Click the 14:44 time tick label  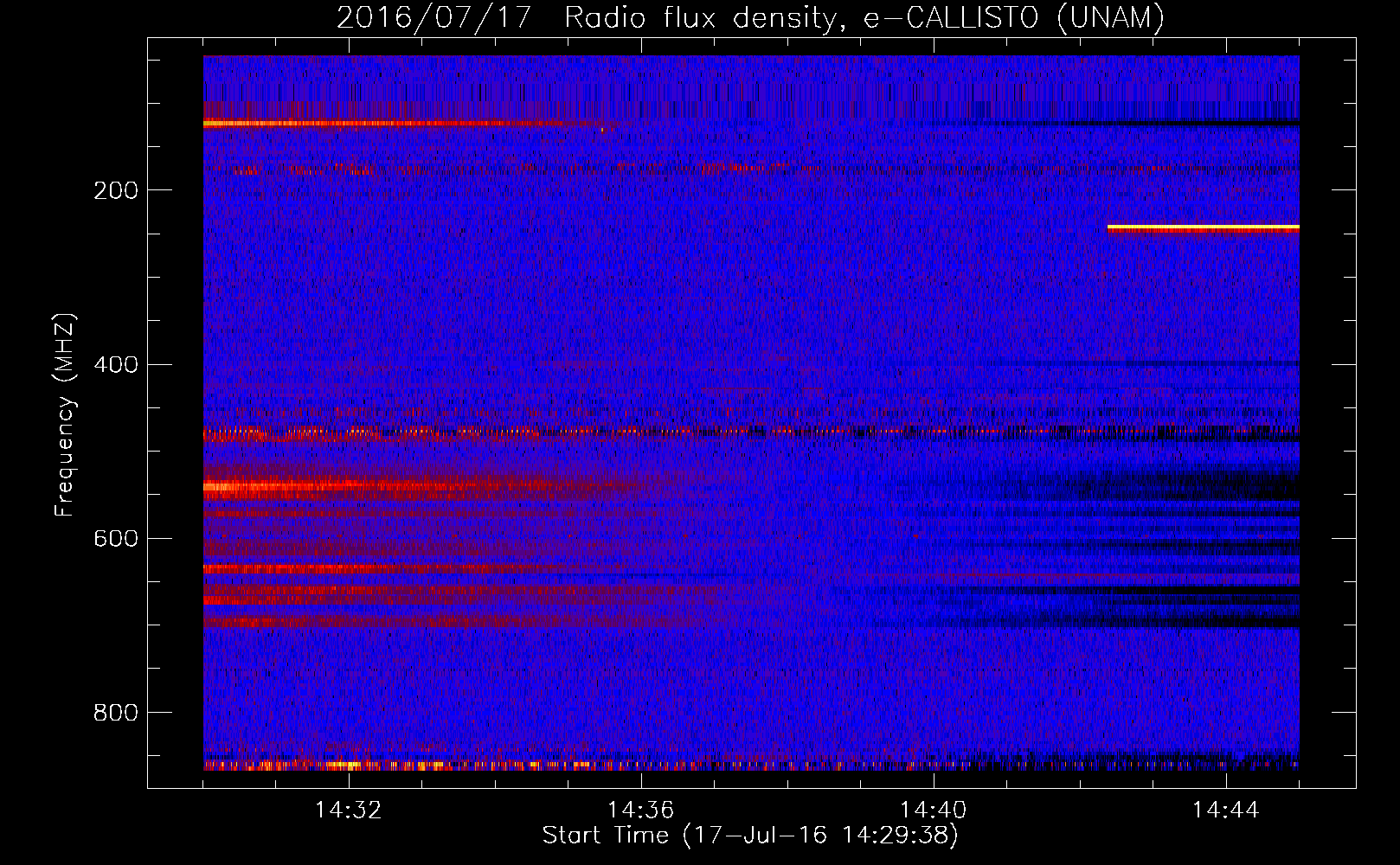(1226, 810)
